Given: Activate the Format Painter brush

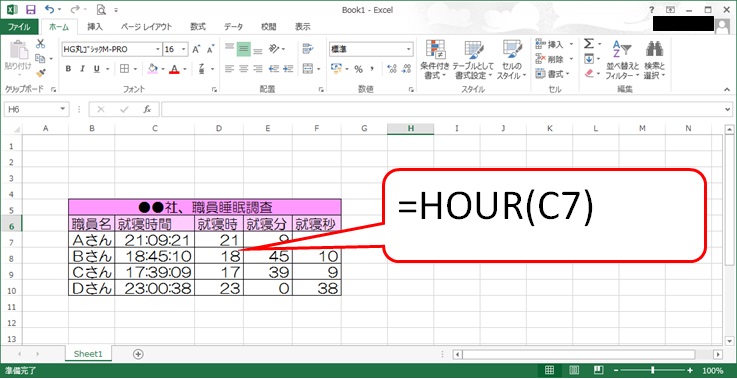Looking at the screenshot, I should point(40,73).
